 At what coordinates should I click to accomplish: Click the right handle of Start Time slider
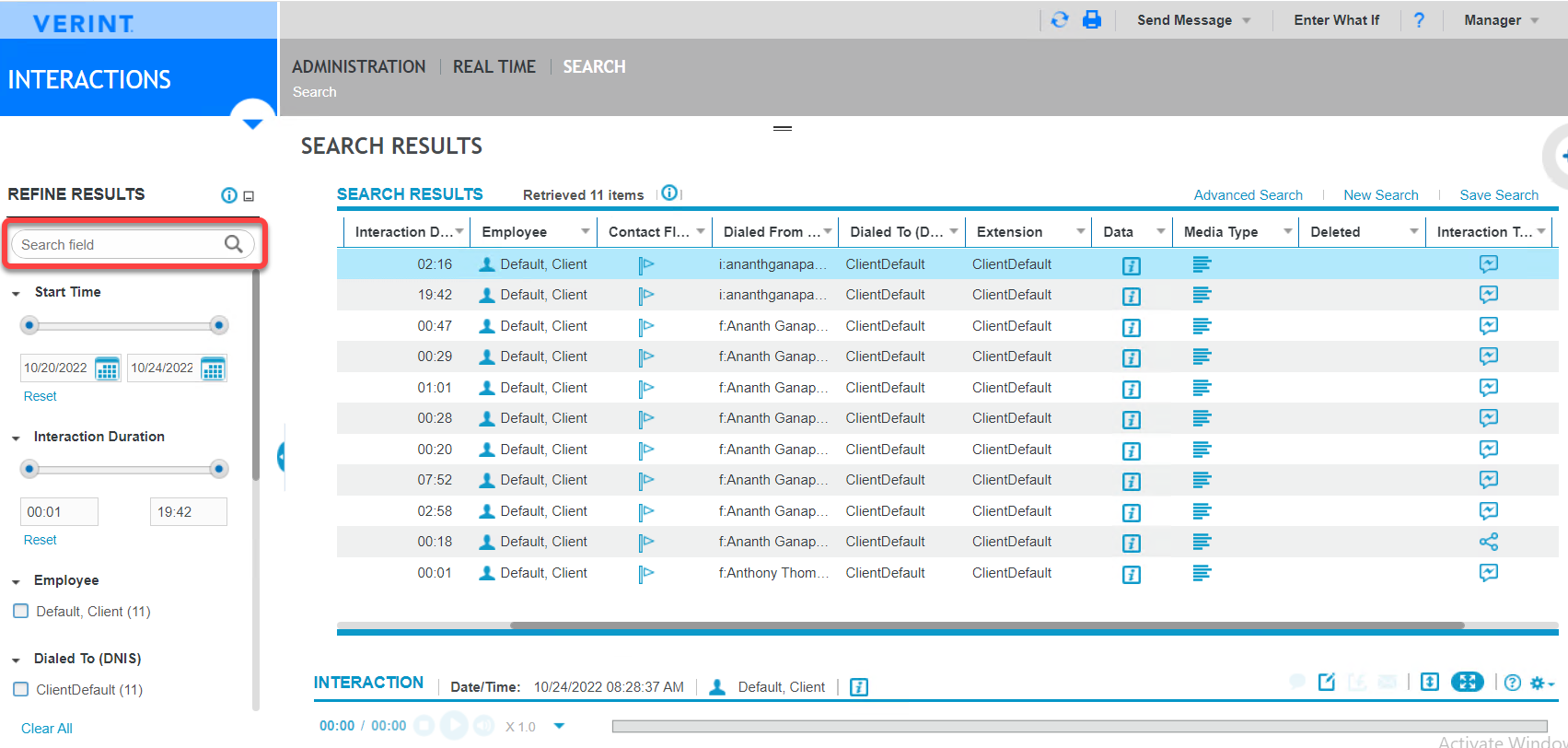coord(219,325)
